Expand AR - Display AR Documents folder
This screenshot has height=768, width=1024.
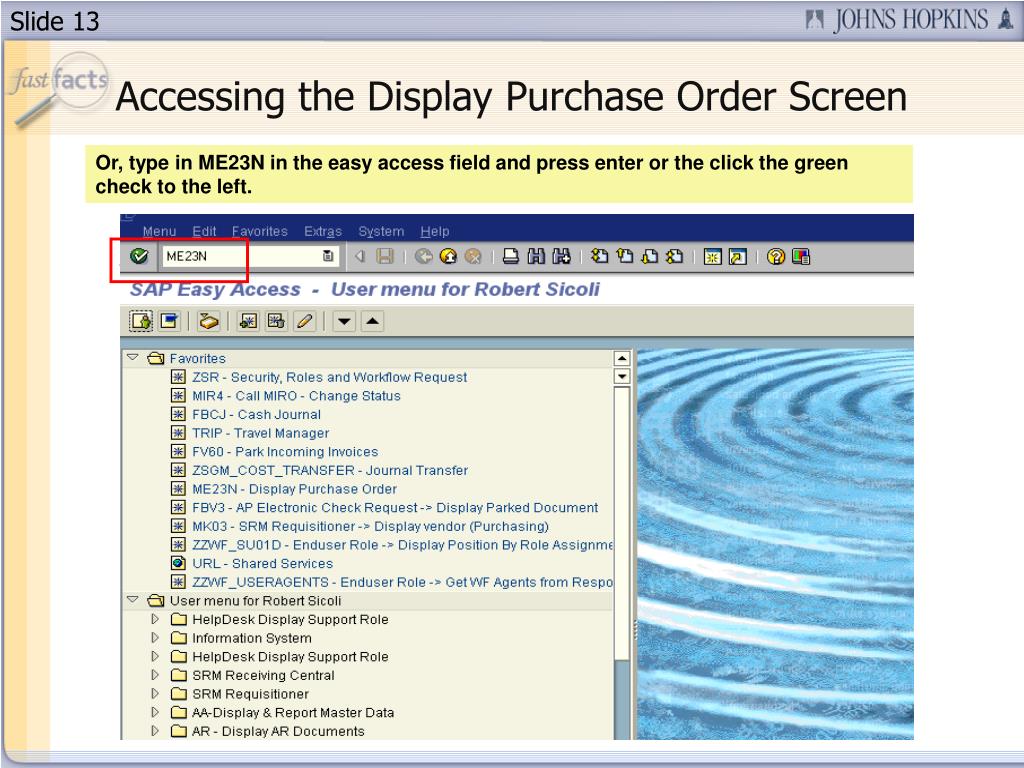155,731
